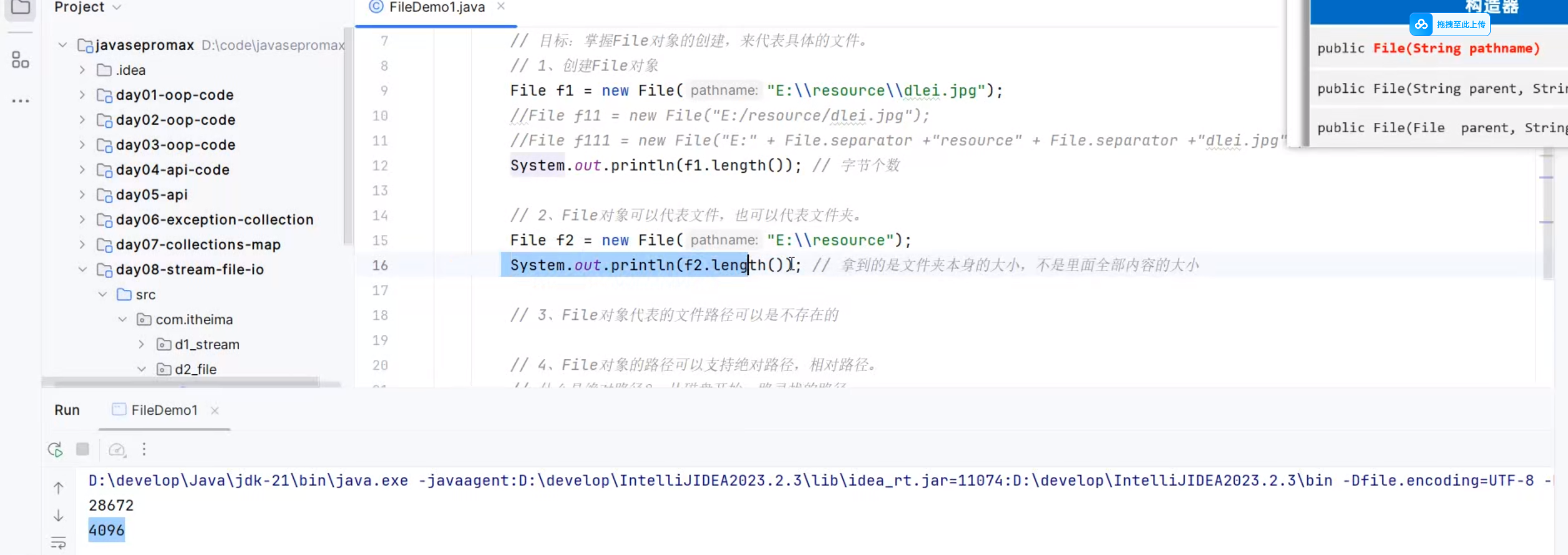Screen dimensions: 1568x555
Task: Select the javasepromax project node
Action: click(145, 45)
